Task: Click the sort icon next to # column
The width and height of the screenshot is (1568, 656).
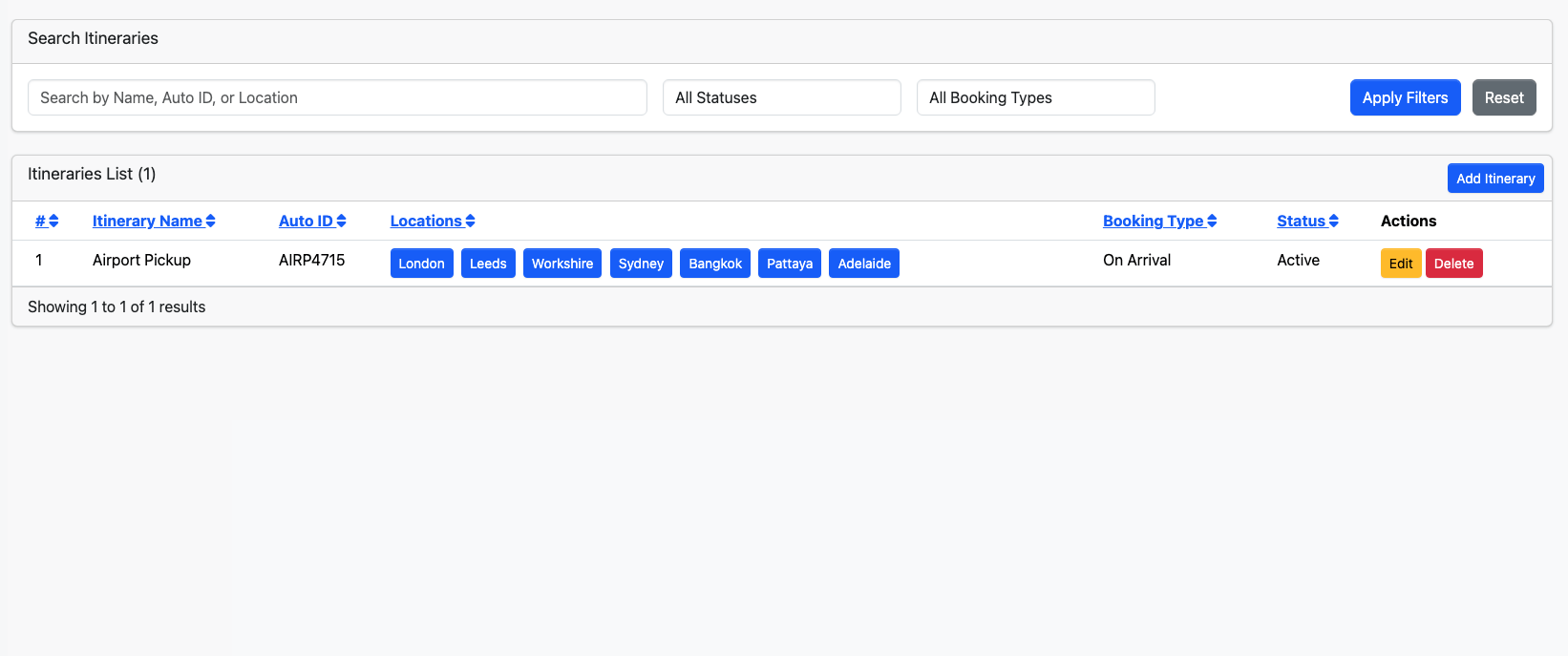Action: click(x=53, y=221)
